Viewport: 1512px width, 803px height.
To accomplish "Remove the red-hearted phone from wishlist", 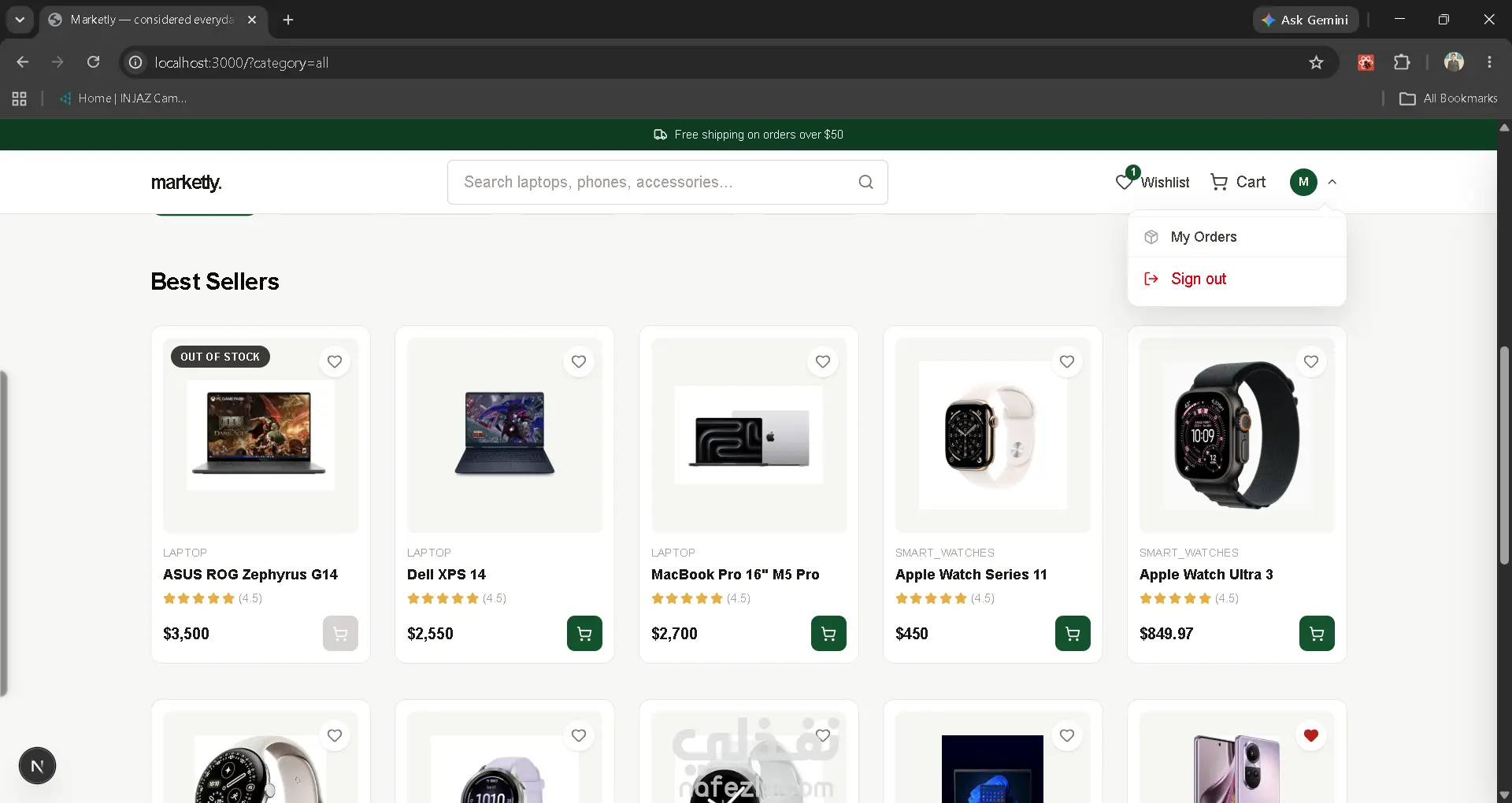I will 1311,735.
